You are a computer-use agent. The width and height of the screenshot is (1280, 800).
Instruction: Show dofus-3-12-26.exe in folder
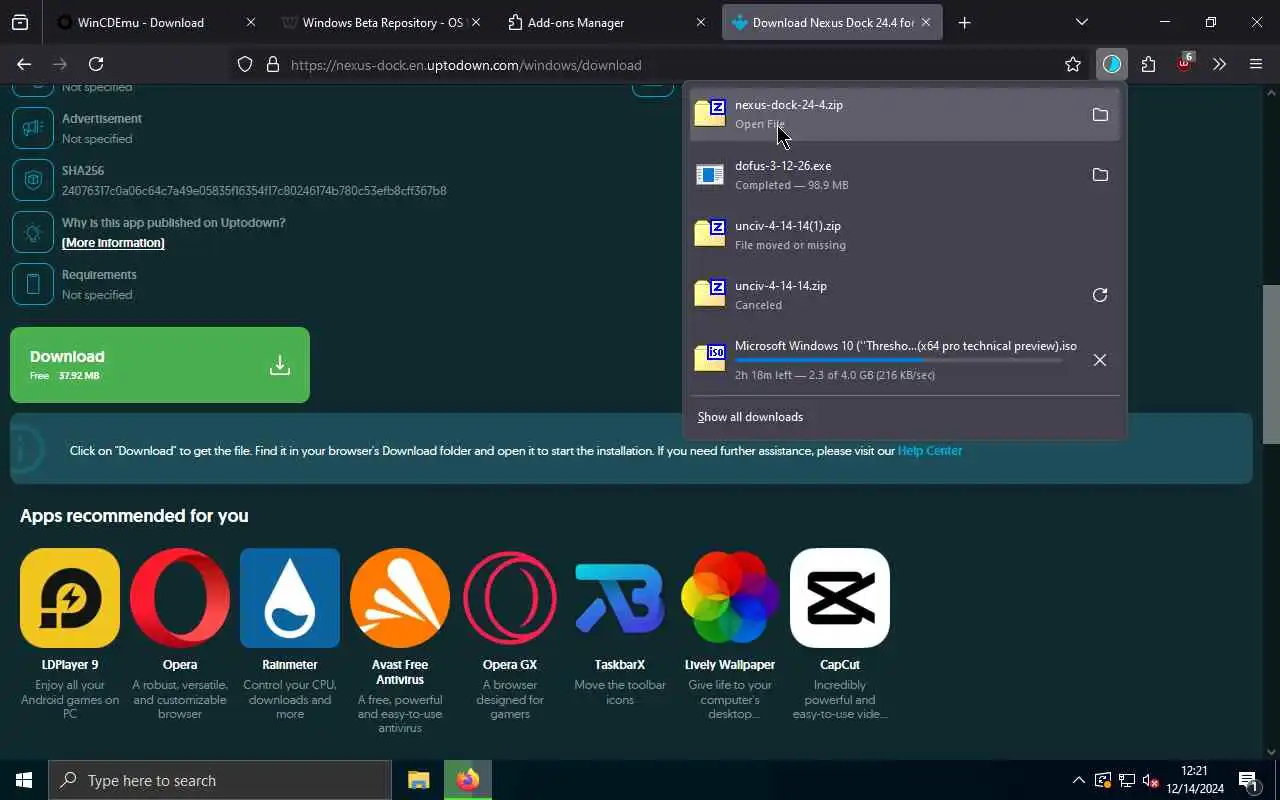[1100, 175]
